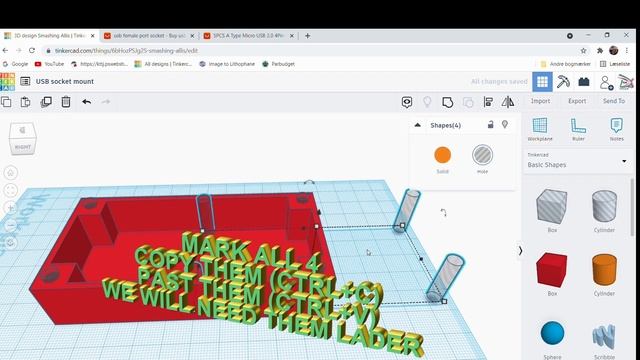
Task: Switch to the 3D design Smashing Allis tab
Action: 49,36
